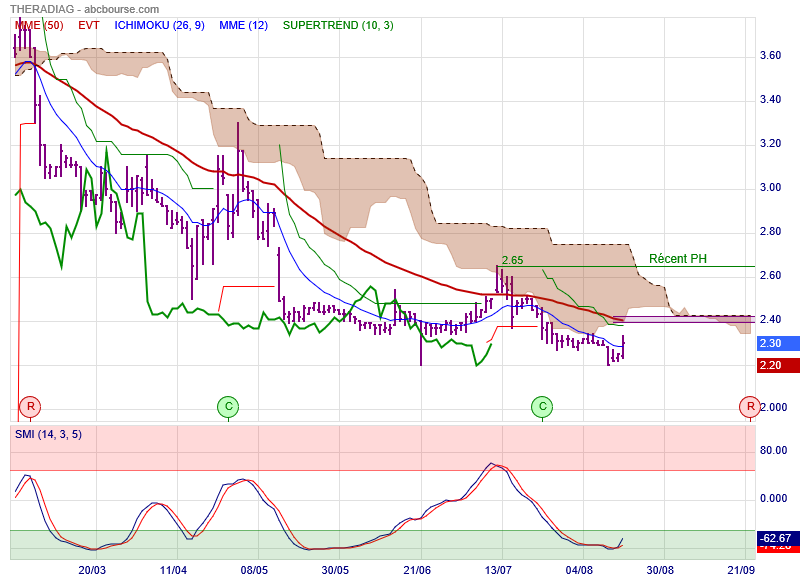Click the dark blue -62.67 SMI value tag

[x=775, y=537]
